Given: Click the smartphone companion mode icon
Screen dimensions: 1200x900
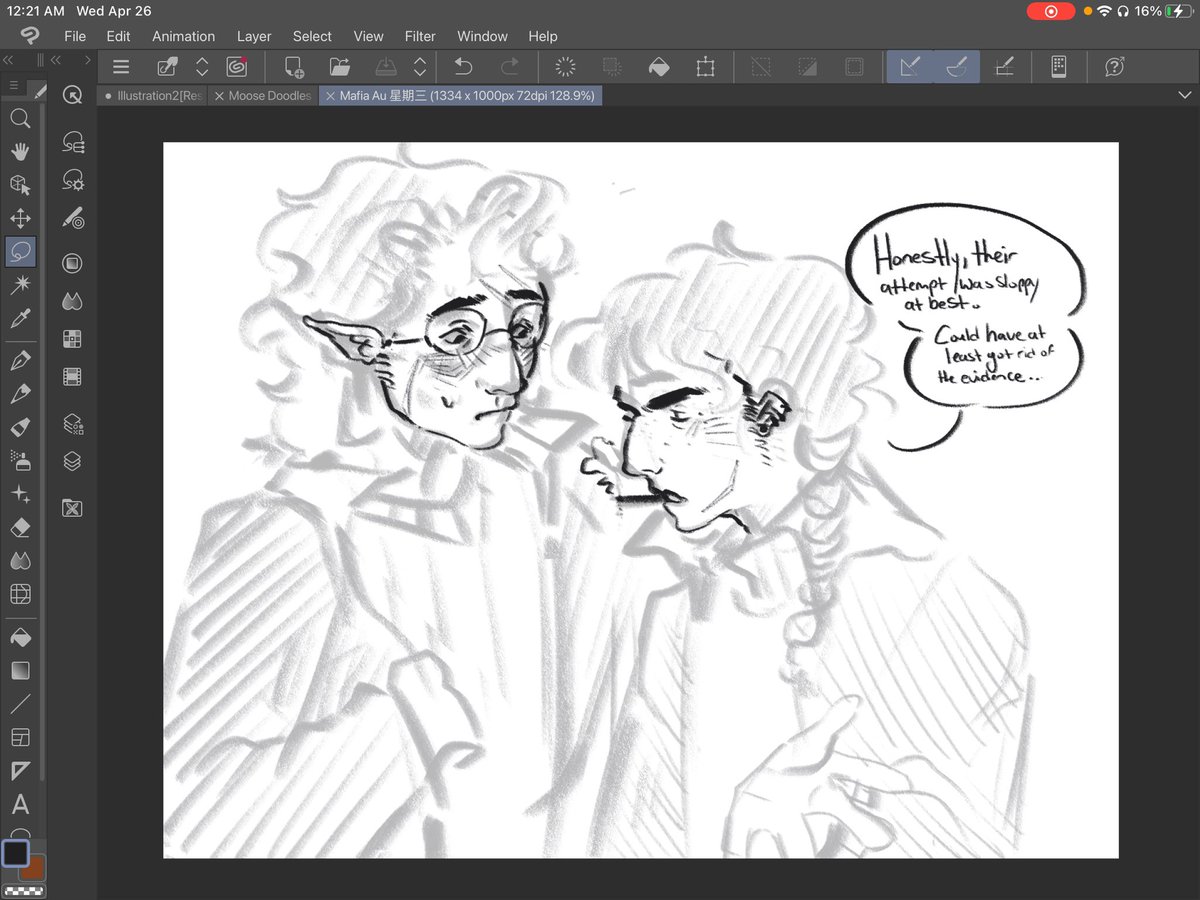Looking at the screenshot, I should click(1059, 67).
